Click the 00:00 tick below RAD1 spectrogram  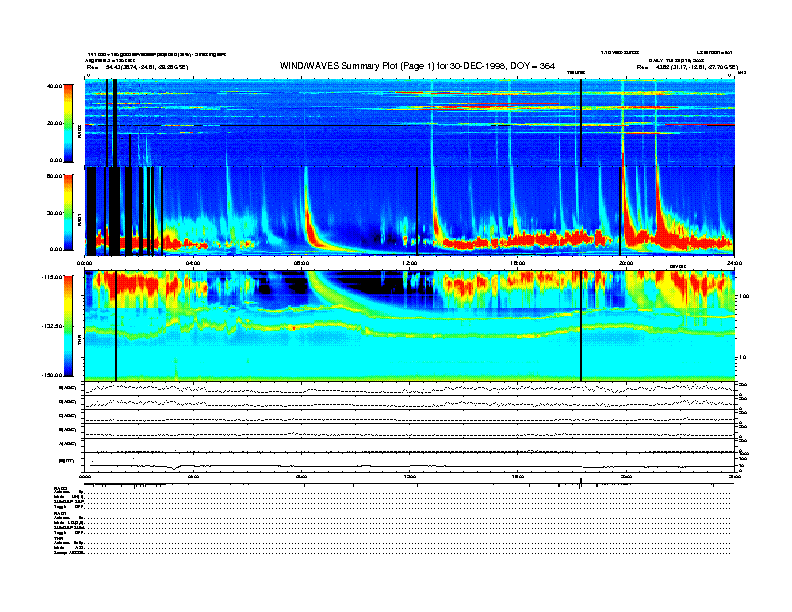tap(85, 263)
